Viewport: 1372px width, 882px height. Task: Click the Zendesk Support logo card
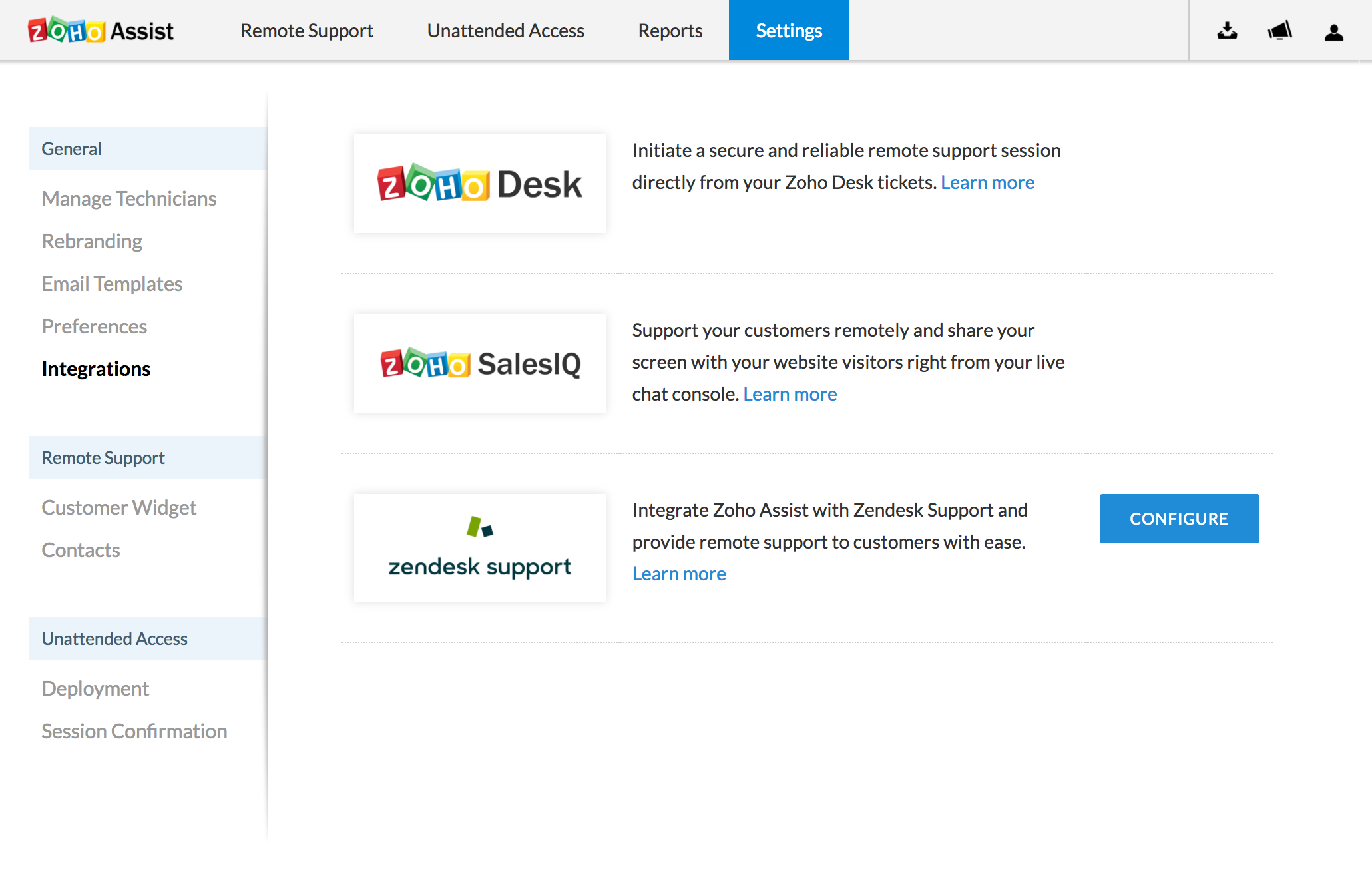pyautogui.click(x=479, y=547)
